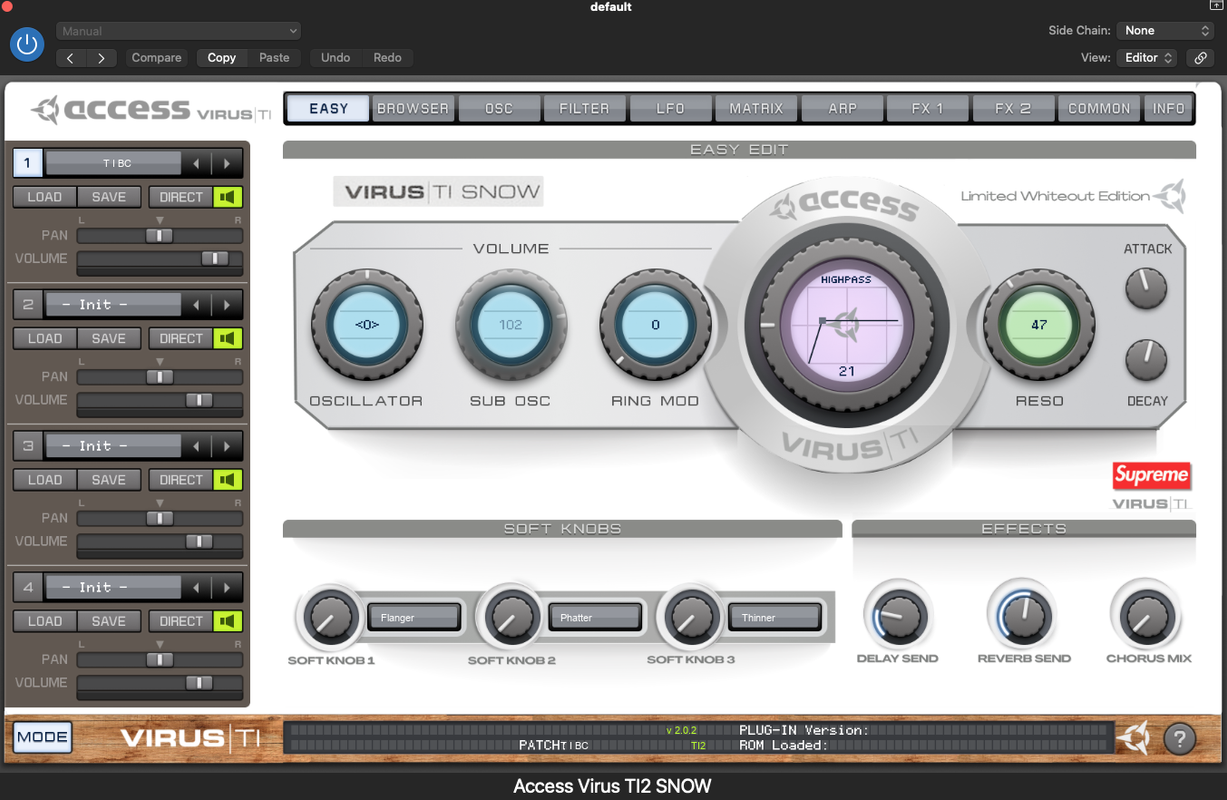The height and width of the screenshot is (800, 1227).
Task: Click the part 1 VOLUME slider
Action: click(x=160, y=259)
